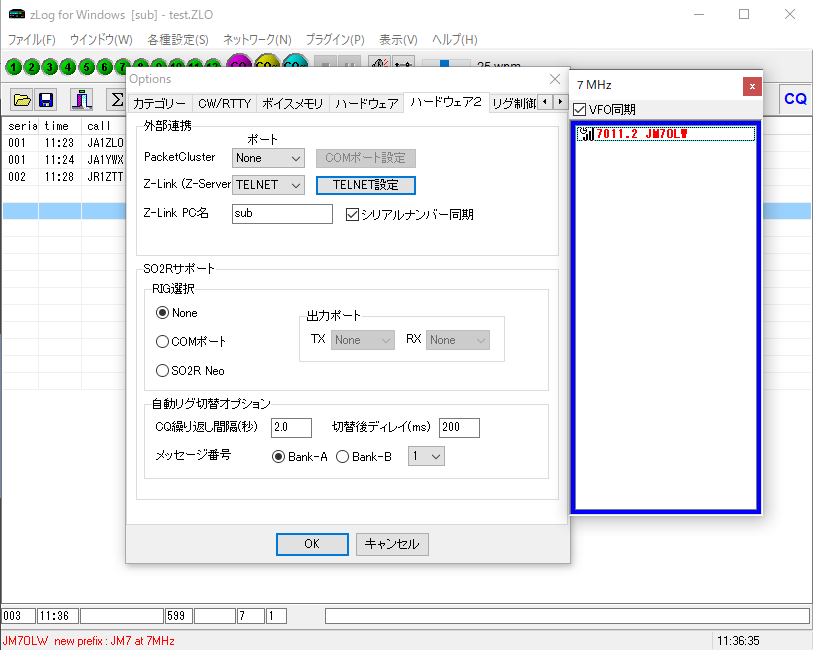Click CQ繰り返し間隔 input field
This screenshot has height=650, width=813.
coord(291,427)
